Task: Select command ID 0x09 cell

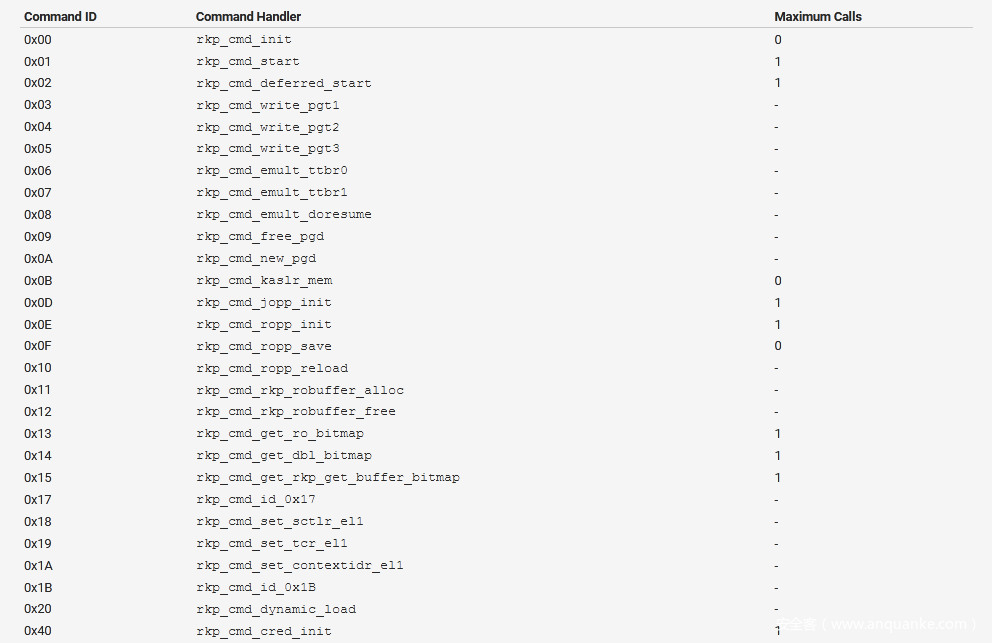Action: [38, 237]
